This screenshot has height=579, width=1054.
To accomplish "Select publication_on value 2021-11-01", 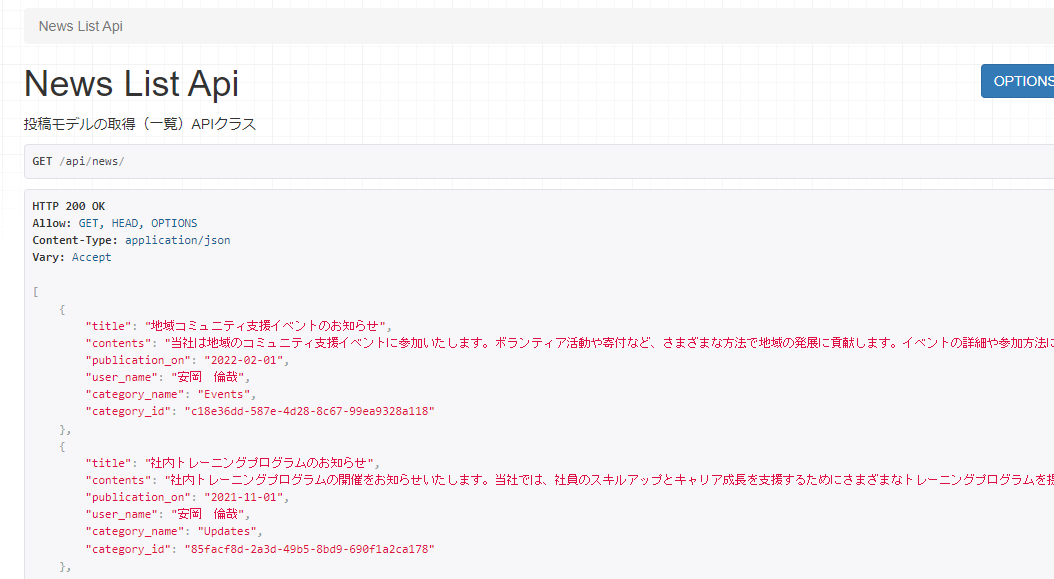I will (243, 497).
